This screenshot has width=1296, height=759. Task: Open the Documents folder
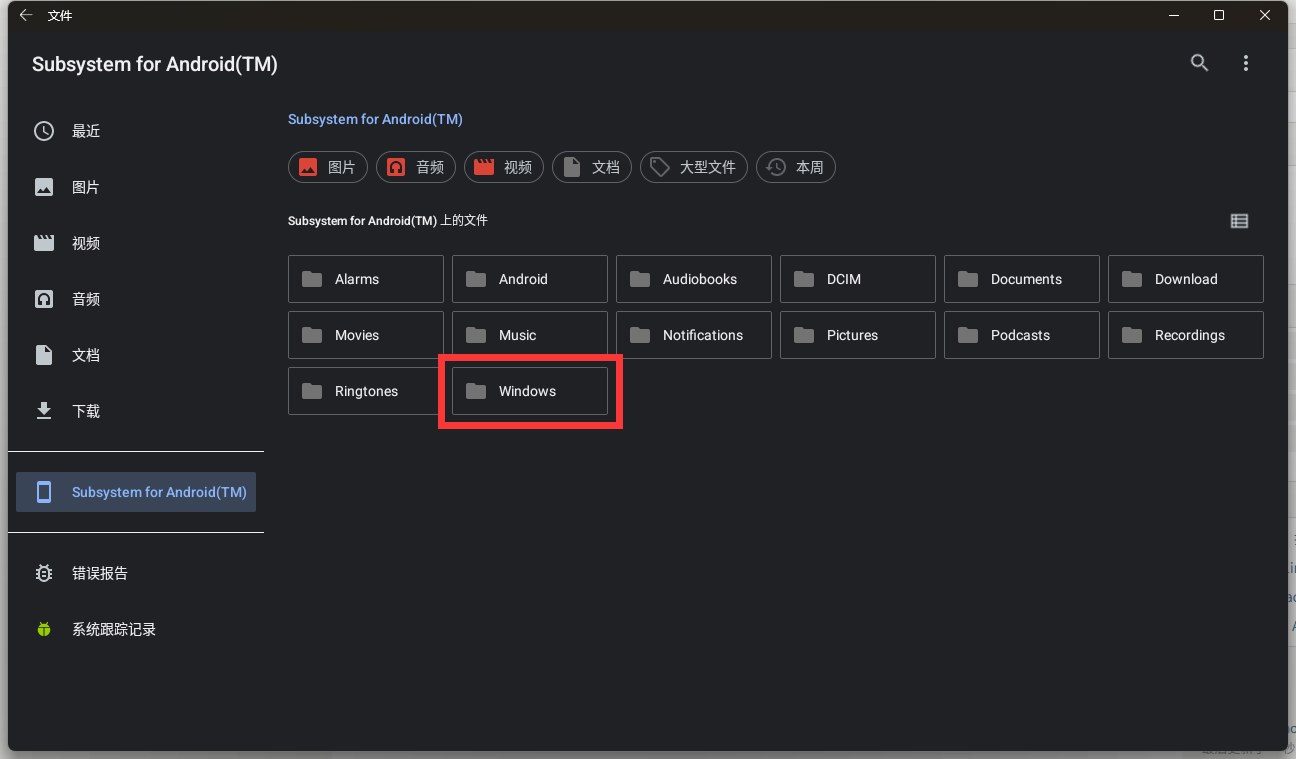coord(1022,279)
